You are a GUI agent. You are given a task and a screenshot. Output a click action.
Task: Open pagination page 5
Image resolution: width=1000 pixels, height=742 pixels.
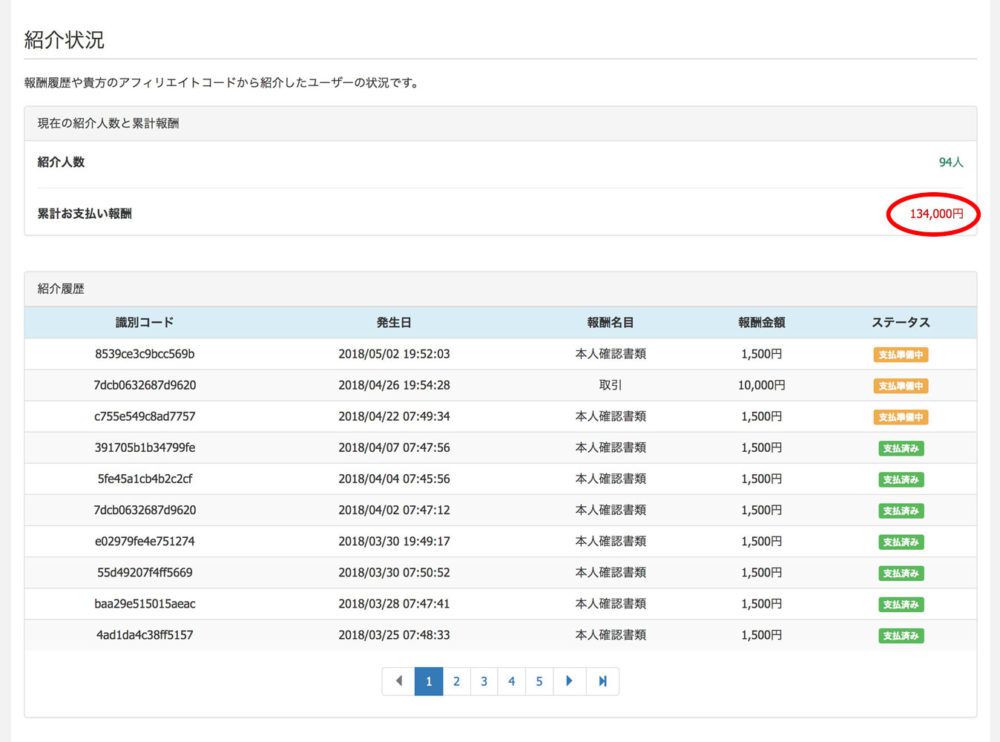point(539,681)
